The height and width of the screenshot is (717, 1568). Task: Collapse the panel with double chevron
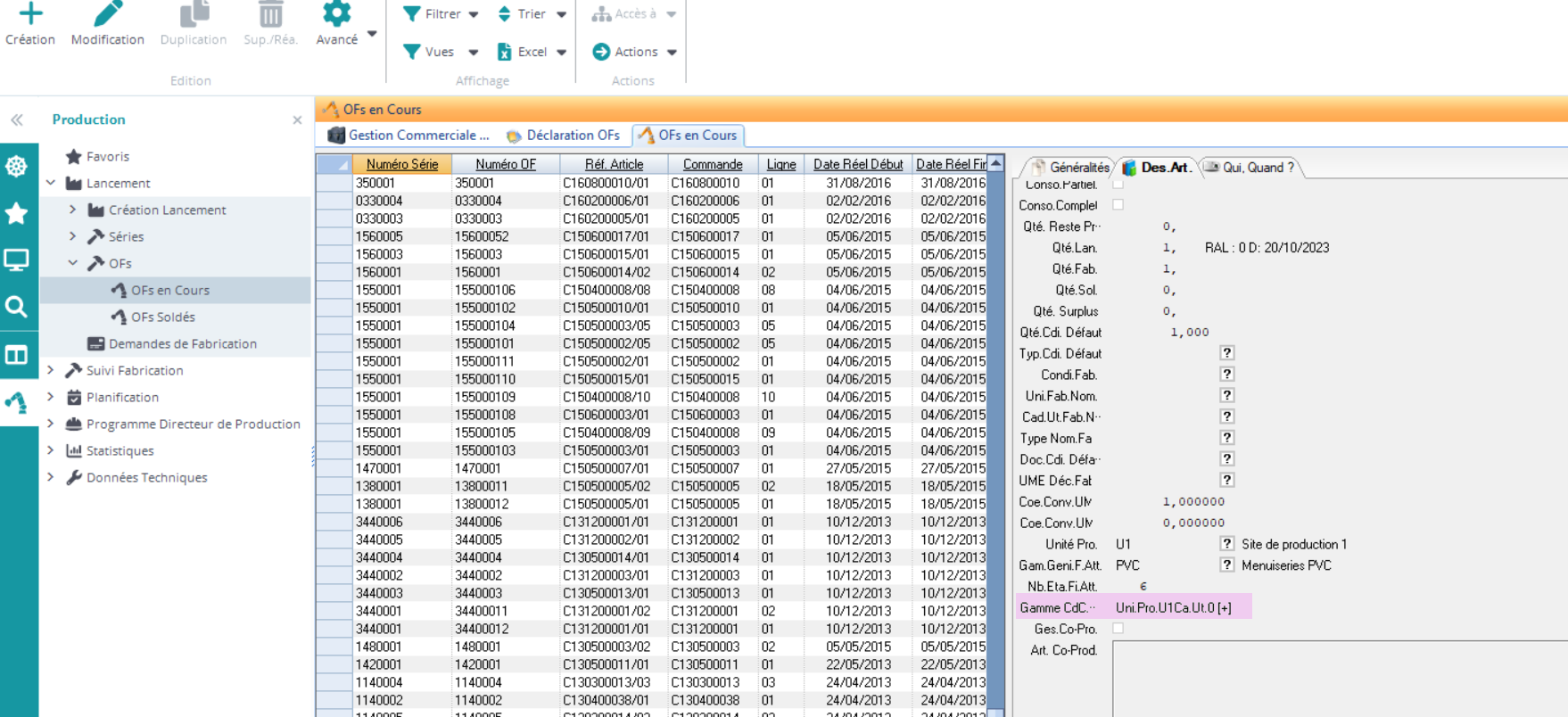click(17, 119)
